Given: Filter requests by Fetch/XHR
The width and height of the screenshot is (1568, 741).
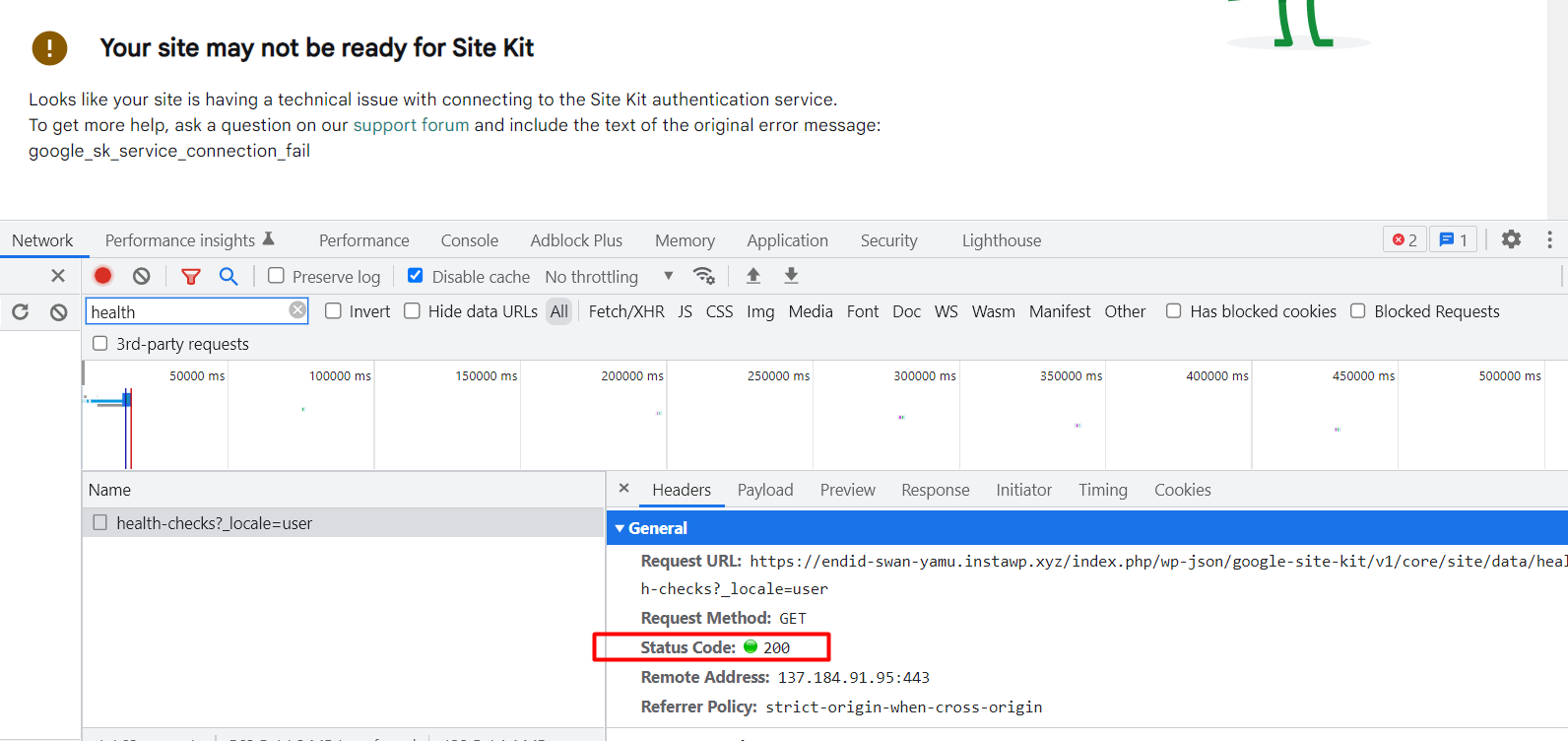Looking at the screenshot, I should coord(626,311).
